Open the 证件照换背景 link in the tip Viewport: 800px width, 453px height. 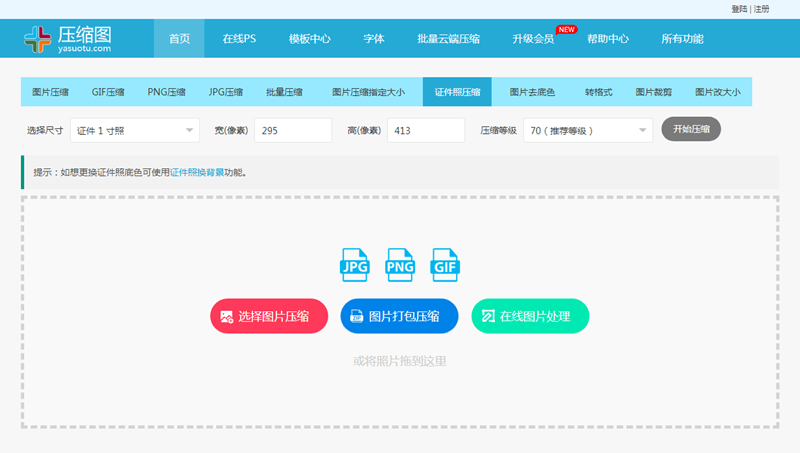[197, 172]
